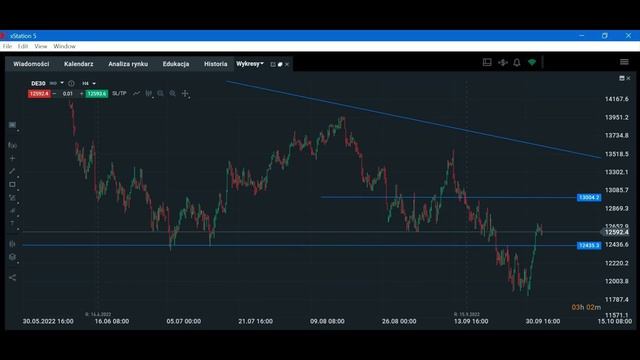Open the DE30 instrument selector dropdown

coord(62,83)
